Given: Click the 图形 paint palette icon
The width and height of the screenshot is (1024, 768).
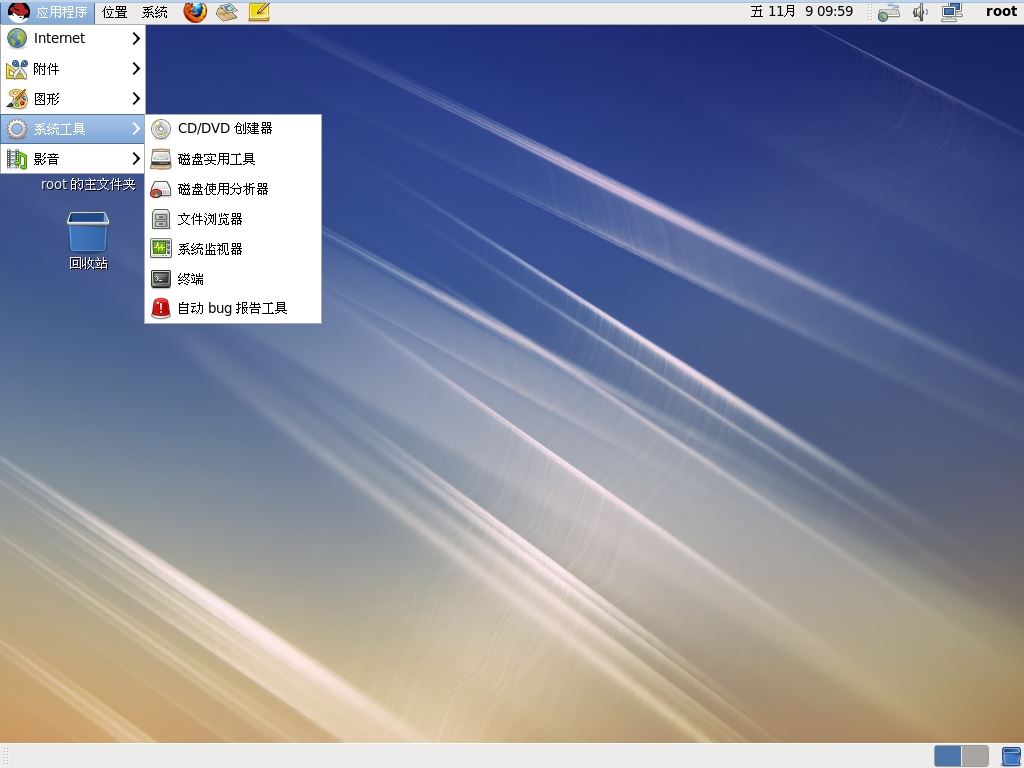Looking at the screenshot, I should click(x=17, y=99).
